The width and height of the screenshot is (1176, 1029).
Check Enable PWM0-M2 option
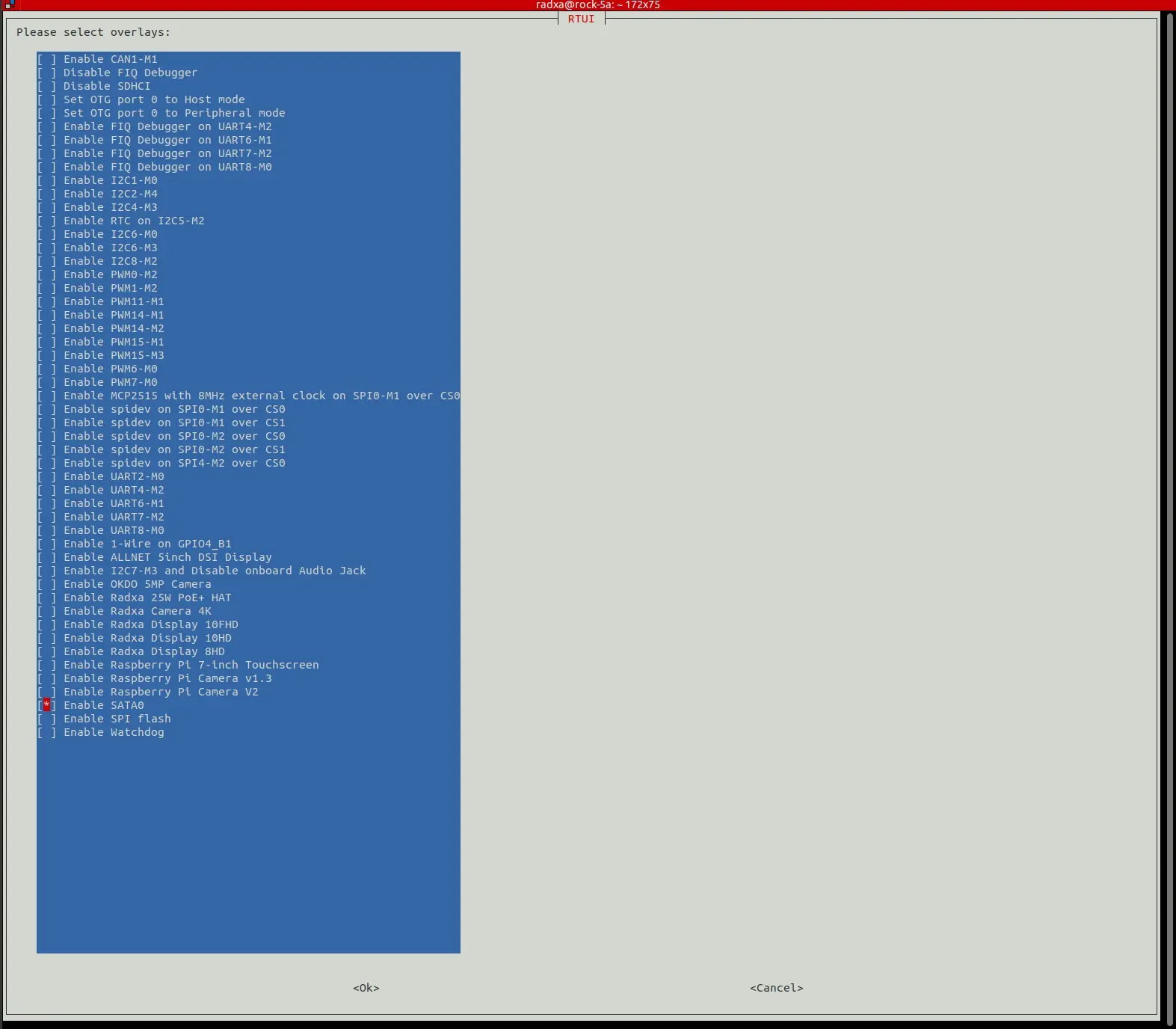[46, 274]
